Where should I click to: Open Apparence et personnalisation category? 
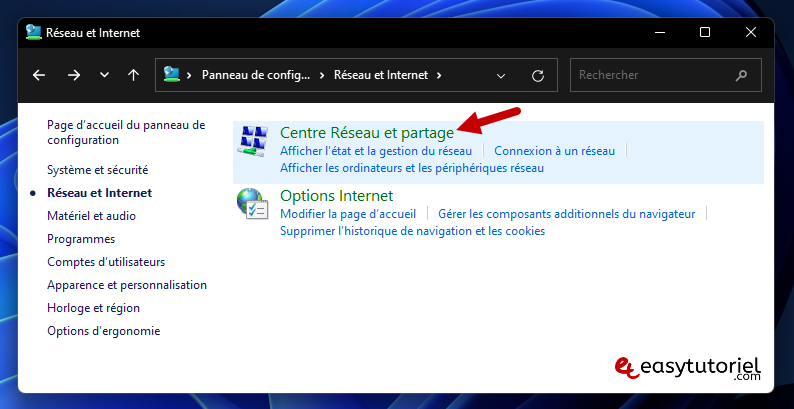pyautogui.click(x=127, y=285)
